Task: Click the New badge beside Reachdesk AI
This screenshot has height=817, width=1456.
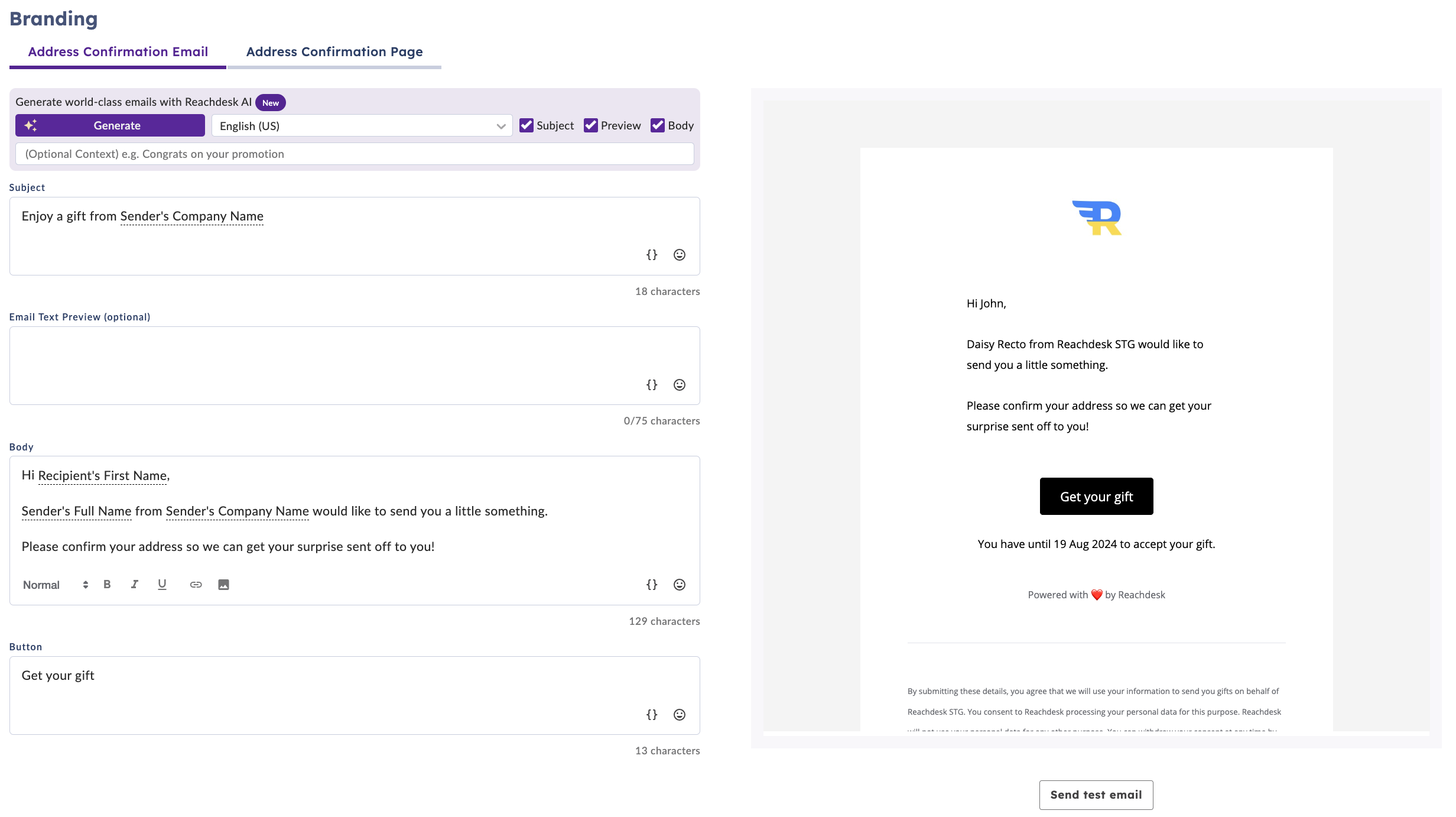Action: coord(271,103)
